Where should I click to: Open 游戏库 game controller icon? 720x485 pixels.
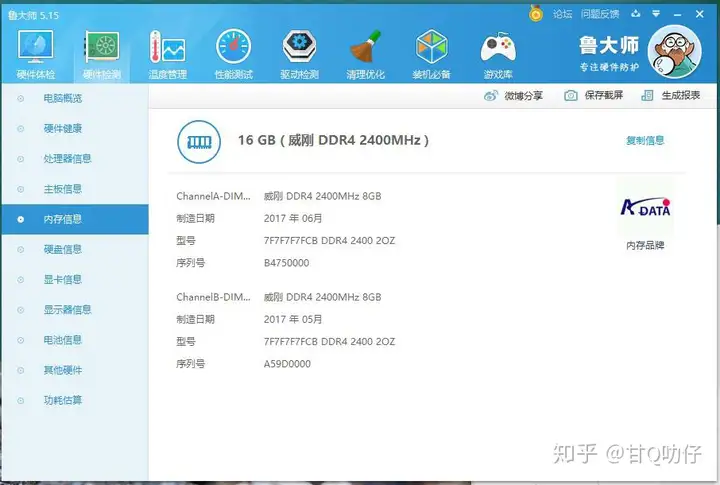[x=498, y=47]
